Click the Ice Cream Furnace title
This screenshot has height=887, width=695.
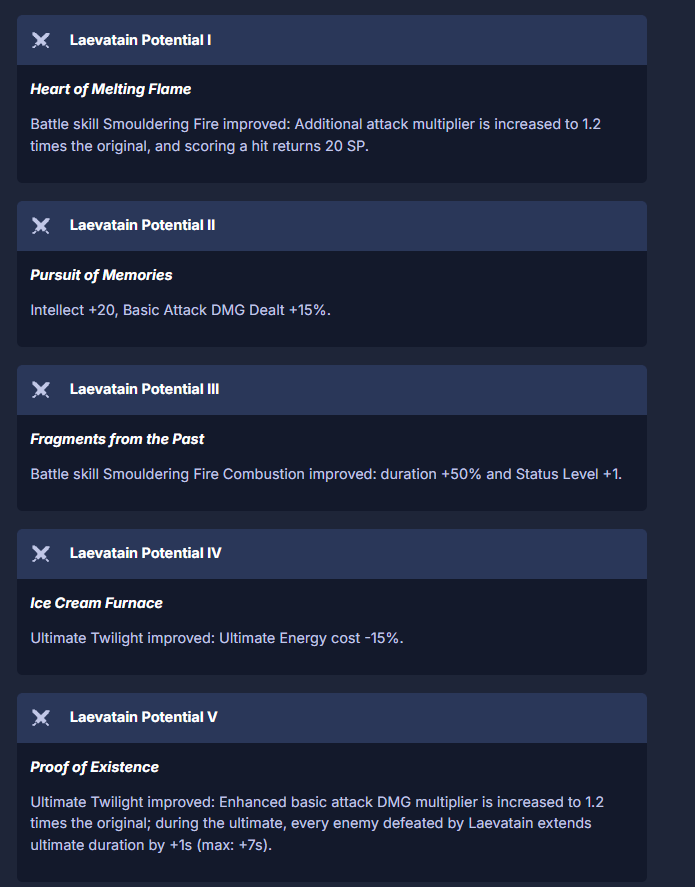coord(97,603)
